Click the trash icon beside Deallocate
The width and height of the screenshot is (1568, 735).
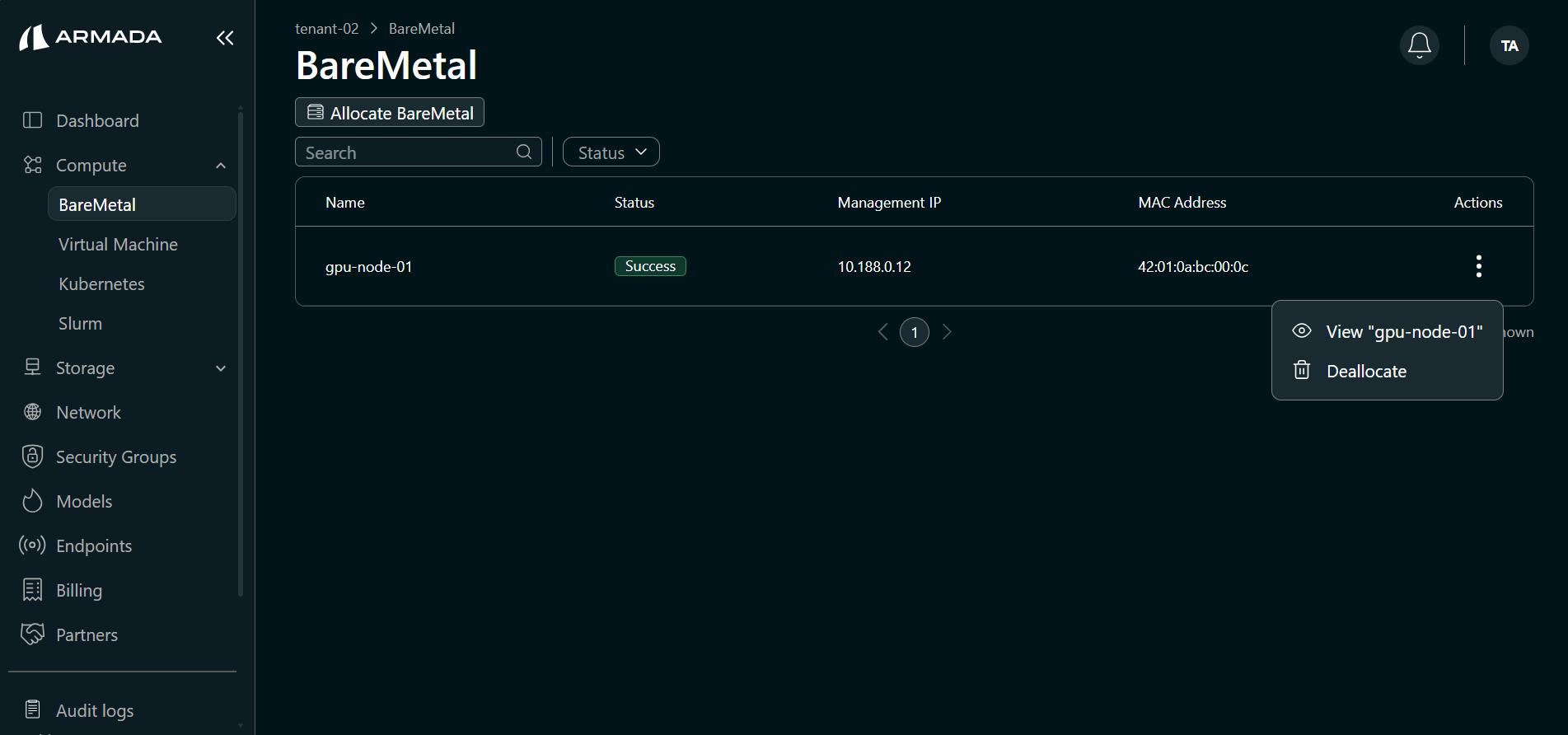[1302, 370]
